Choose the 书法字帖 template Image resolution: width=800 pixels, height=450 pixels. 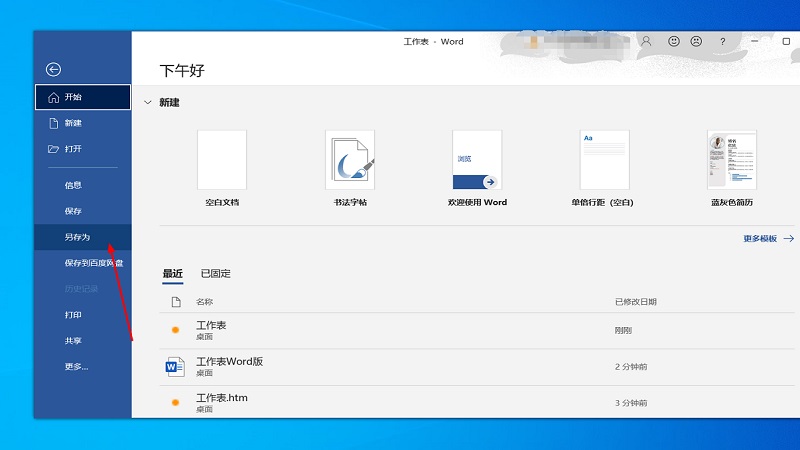point(349,160)
